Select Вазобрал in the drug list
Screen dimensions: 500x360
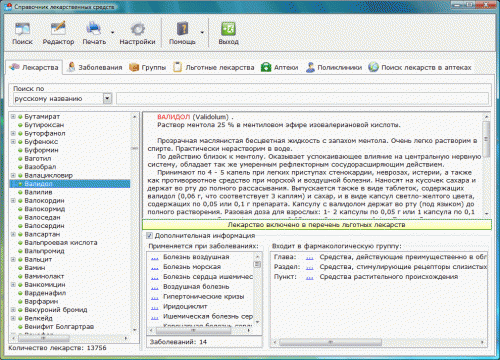click(40, 167)
